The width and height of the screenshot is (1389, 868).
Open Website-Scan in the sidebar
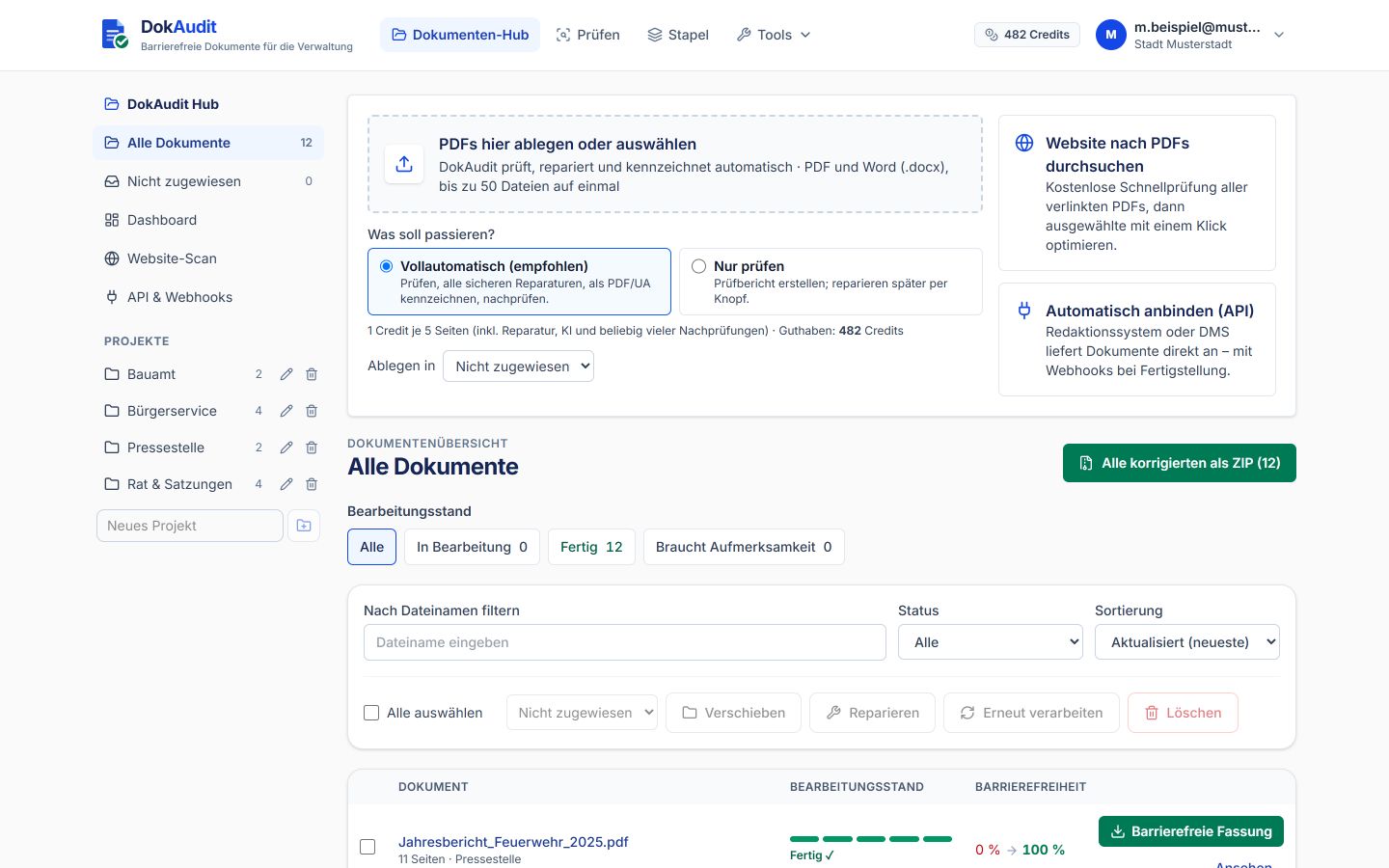click(x=208, y=258)
